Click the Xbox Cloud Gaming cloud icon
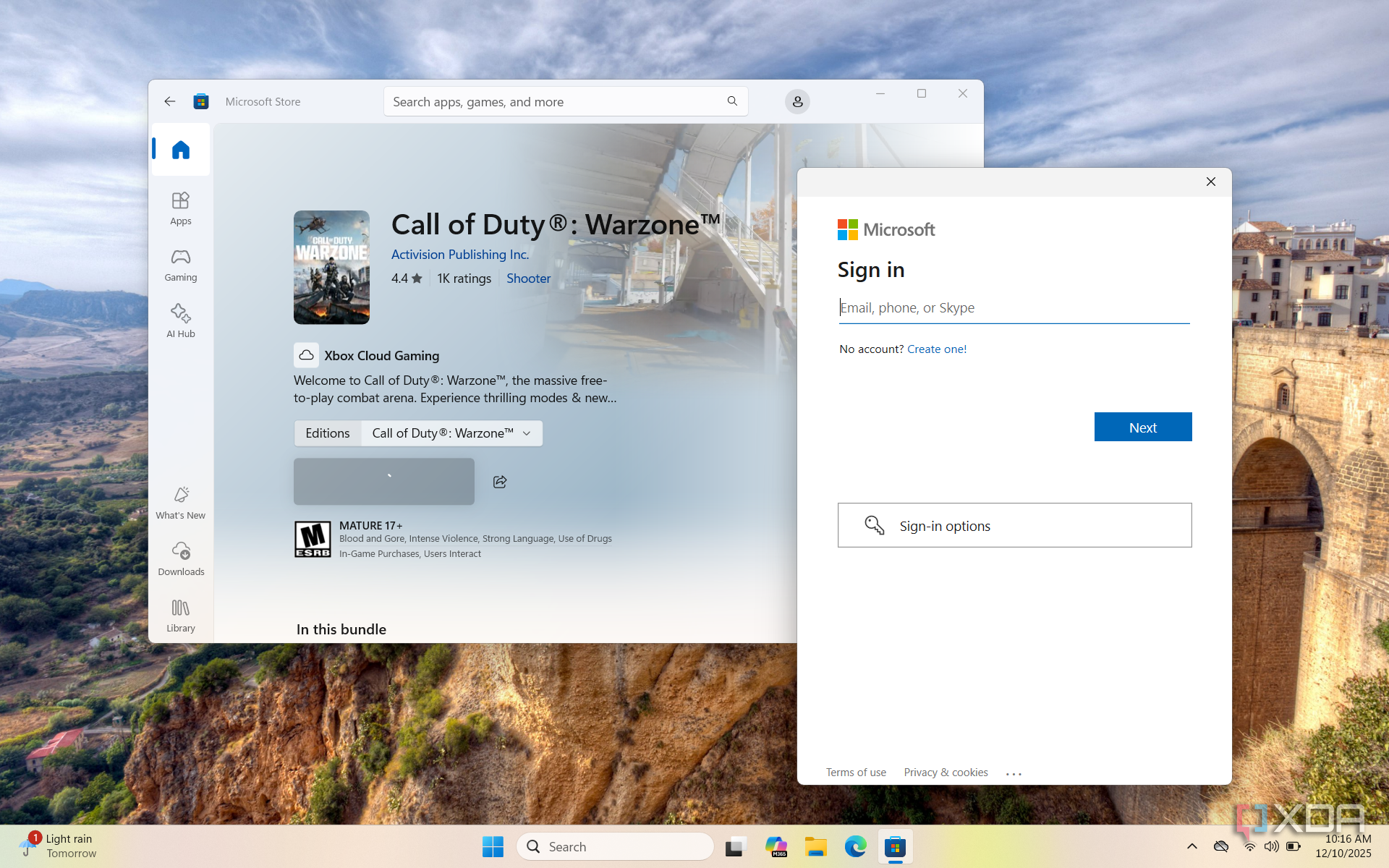1389x868 pixels. pos(306,355)
